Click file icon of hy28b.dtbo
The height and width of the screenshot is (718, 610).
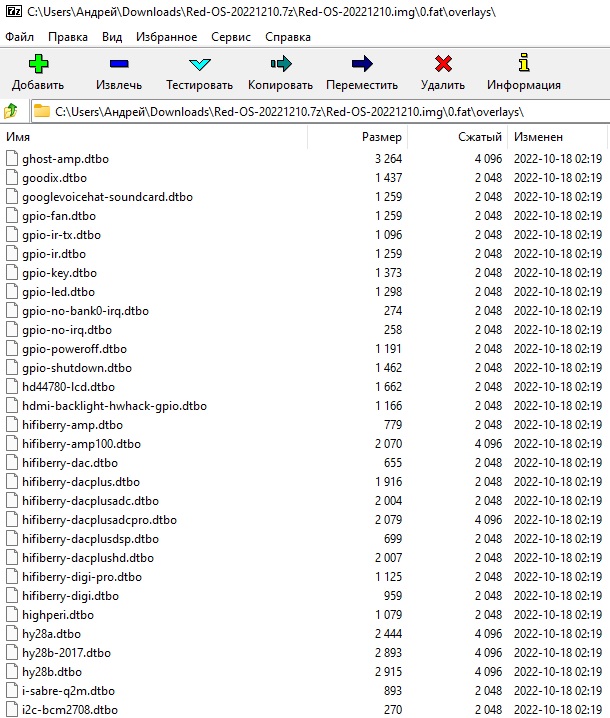coord(12,672)
